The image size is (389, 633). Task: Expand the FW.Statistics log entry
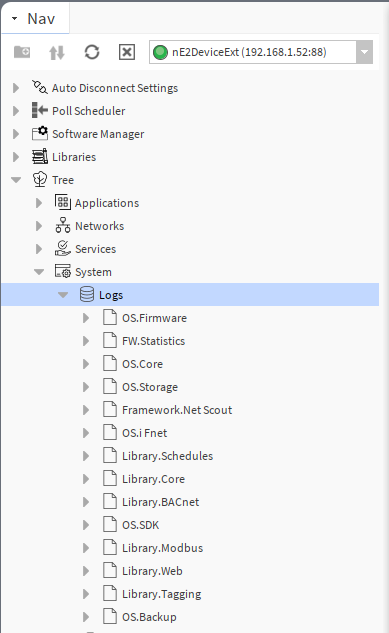[x=86, y=341]
